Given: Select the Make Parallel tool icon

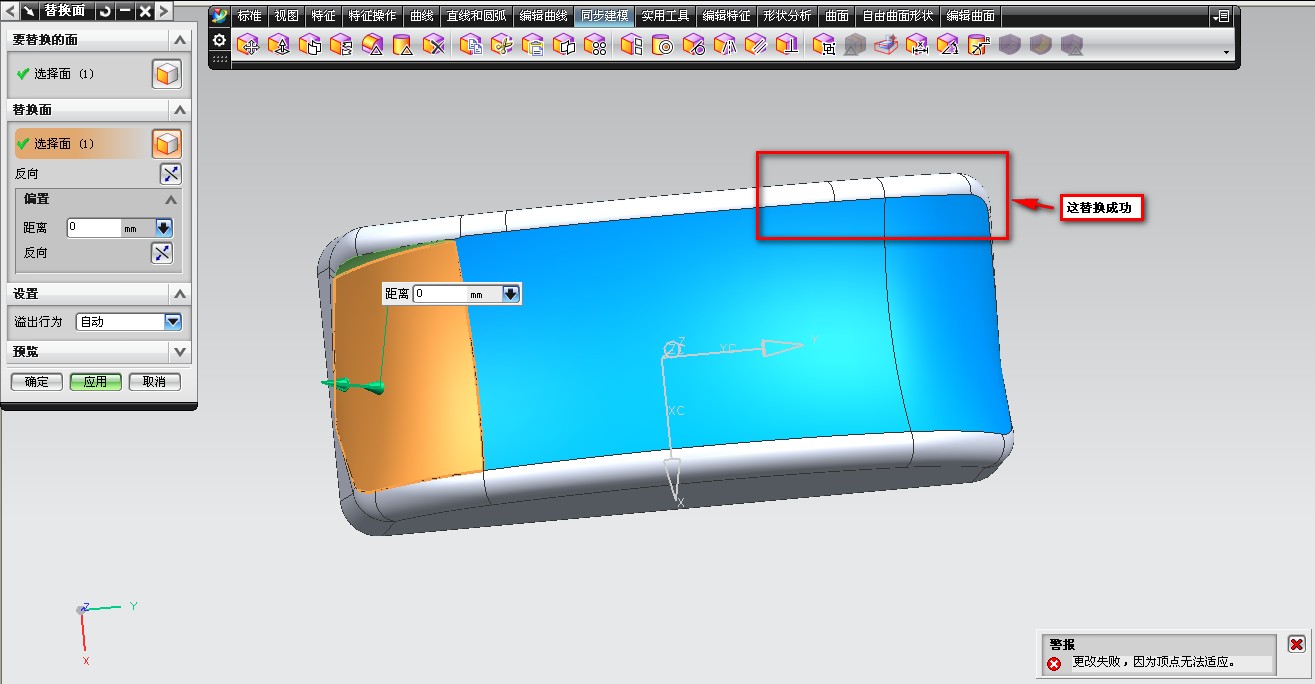Looking at the screenshot, I should pos(756,44).
